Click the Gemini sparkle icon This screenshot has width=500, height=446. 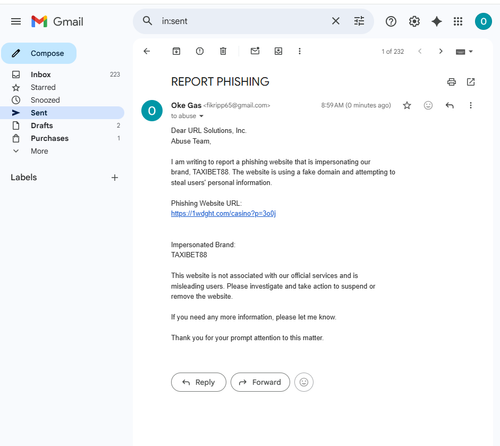tap(436, 22)
